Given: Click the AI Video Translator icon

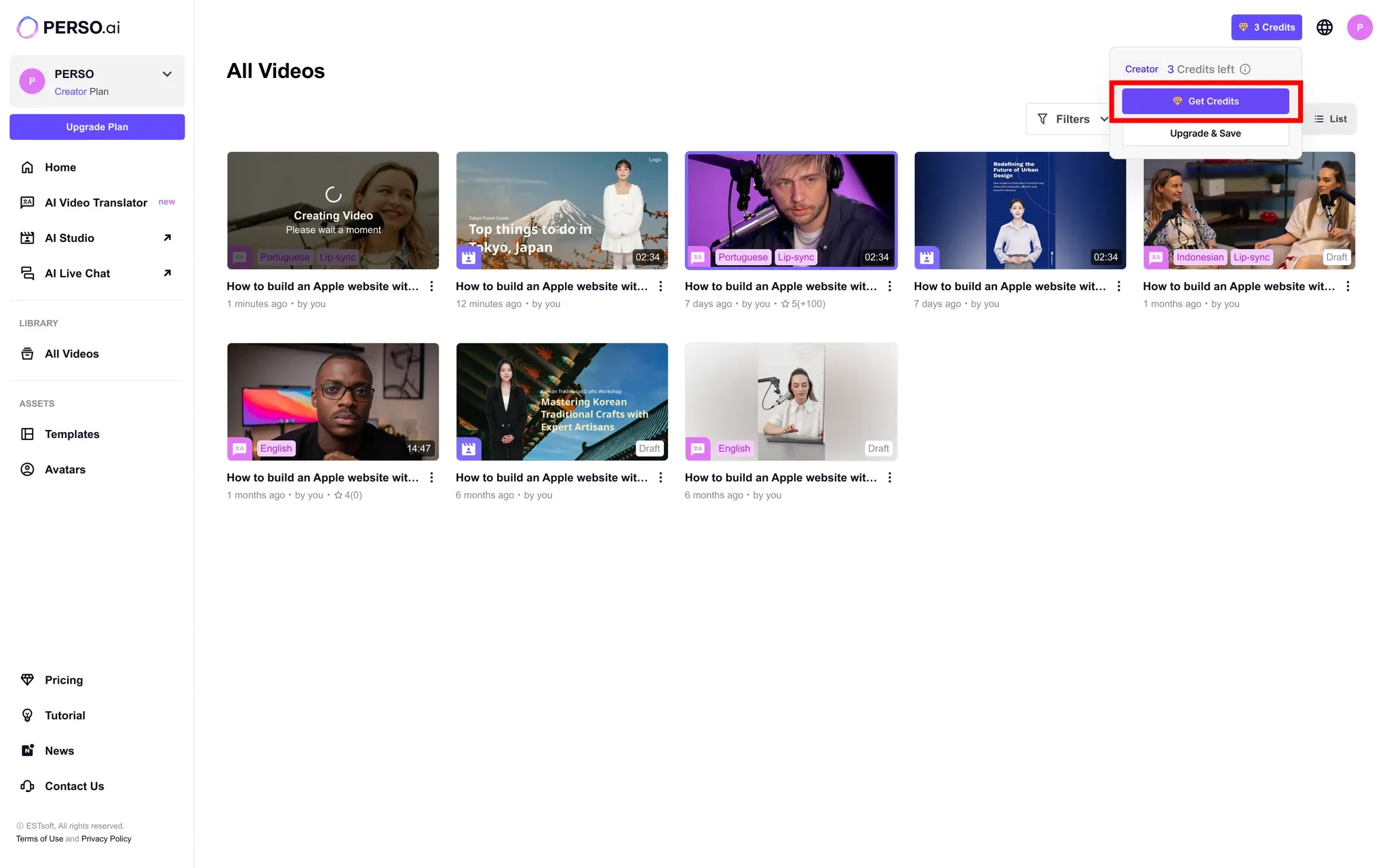Looking at the screenshot, I should [x=27, y=203].
